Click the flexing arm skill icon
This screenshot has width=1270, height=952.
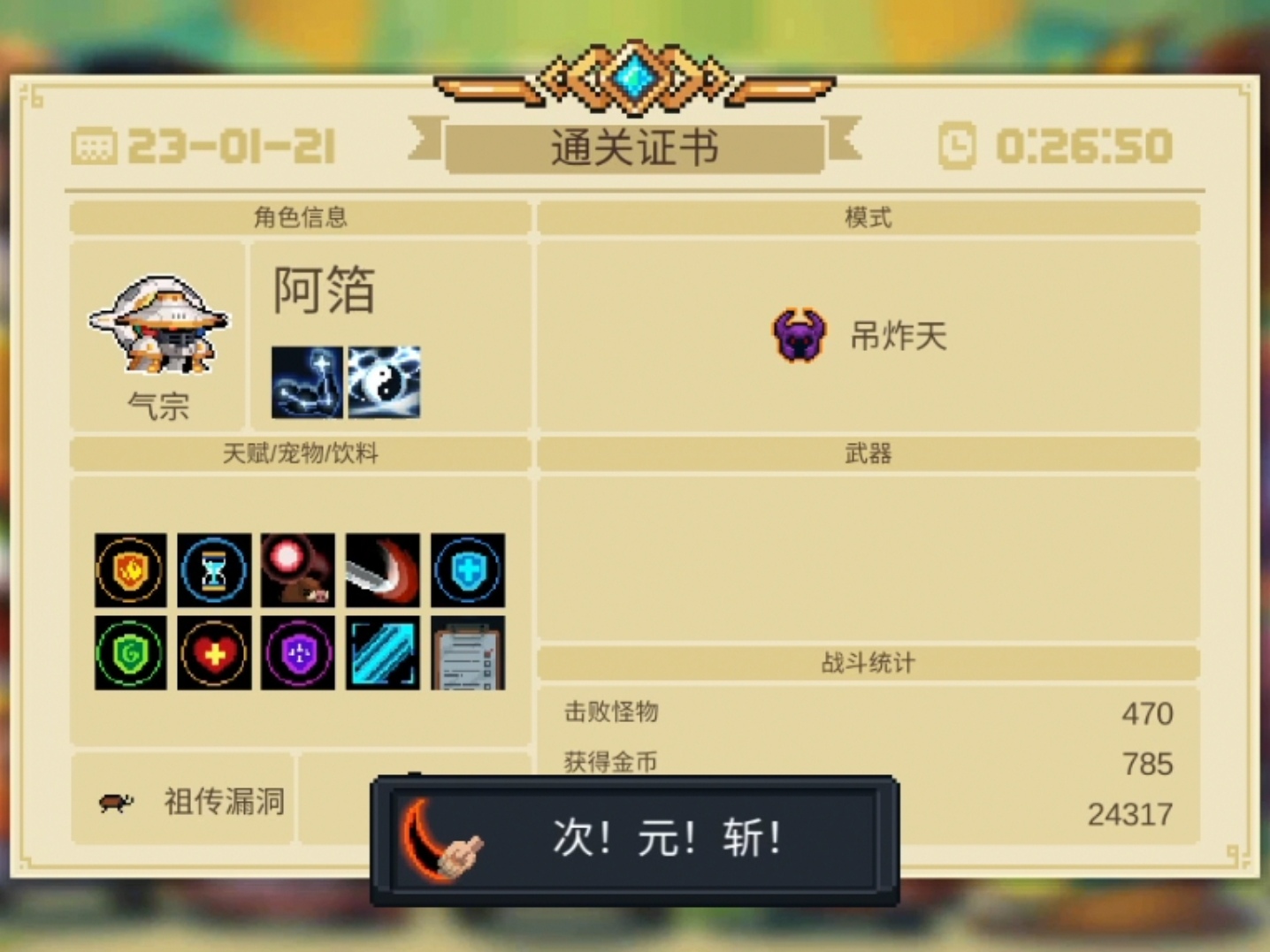click(x=307, y=382)
